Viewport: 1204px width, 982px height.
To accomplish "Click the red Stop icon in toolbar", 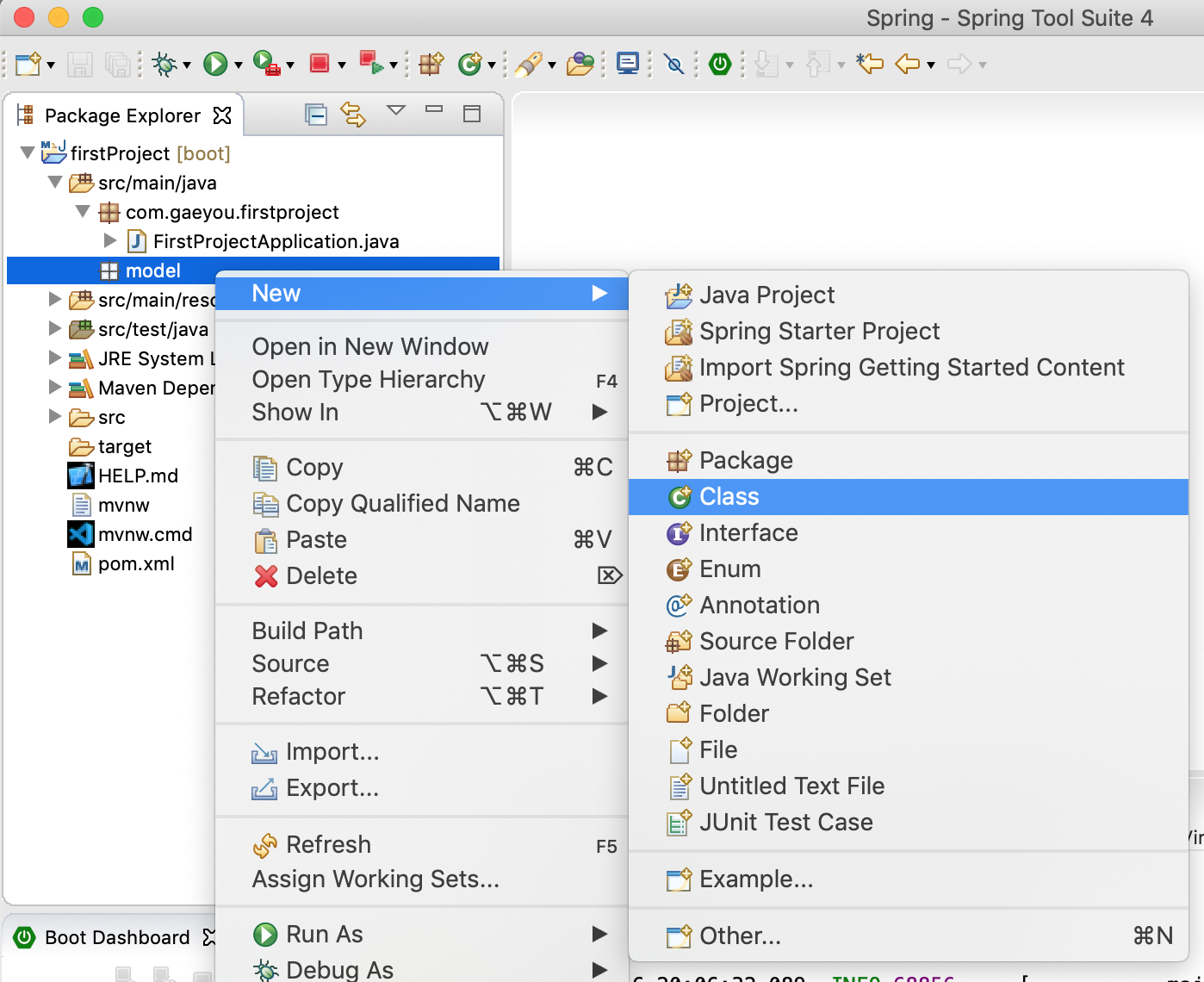I will [320, 63].
